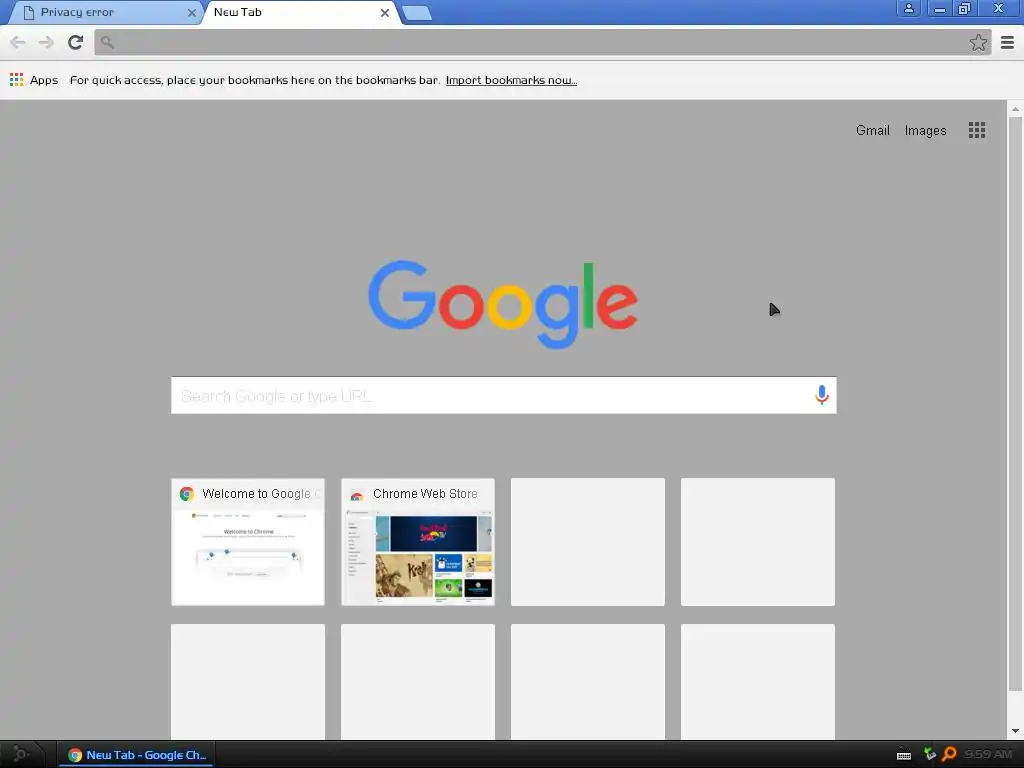This screenshot has width=1024, height=768.
Task: Open the Images link
Action: pyautogui.click(x=925, y=130)
